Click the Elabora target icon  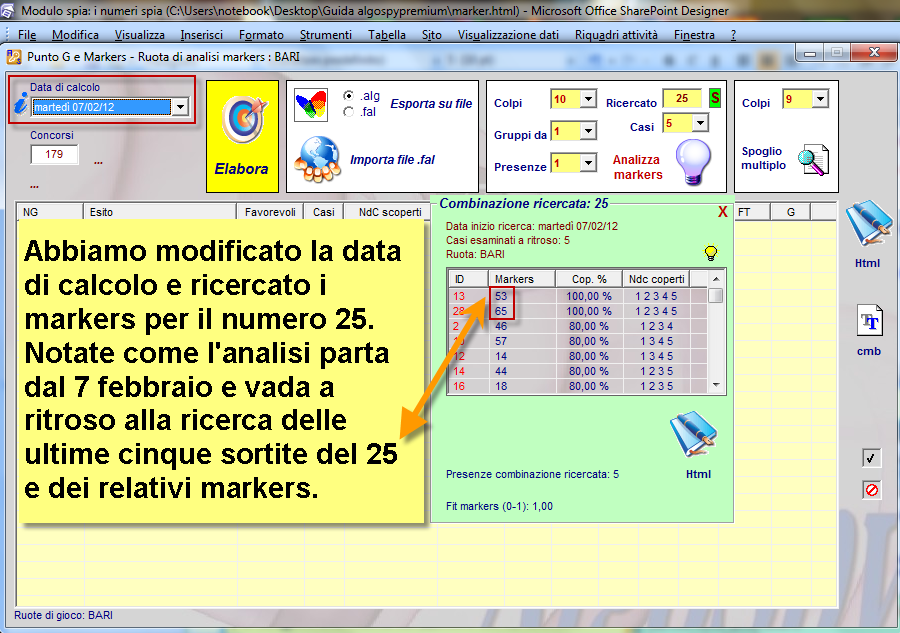coord(245,120)
